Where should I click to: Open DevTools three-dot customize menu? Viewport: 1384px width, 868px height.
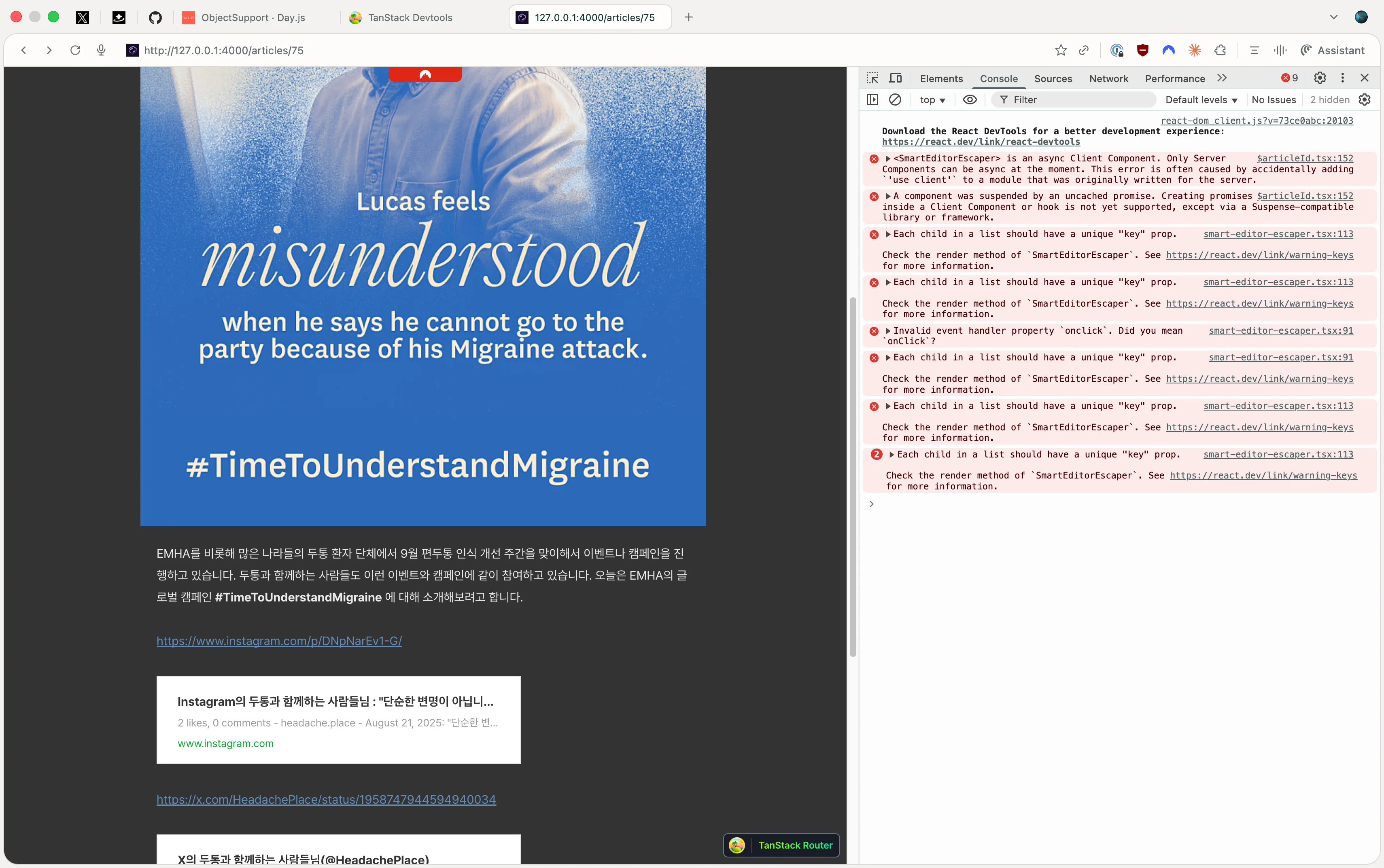pos(1342,78)
